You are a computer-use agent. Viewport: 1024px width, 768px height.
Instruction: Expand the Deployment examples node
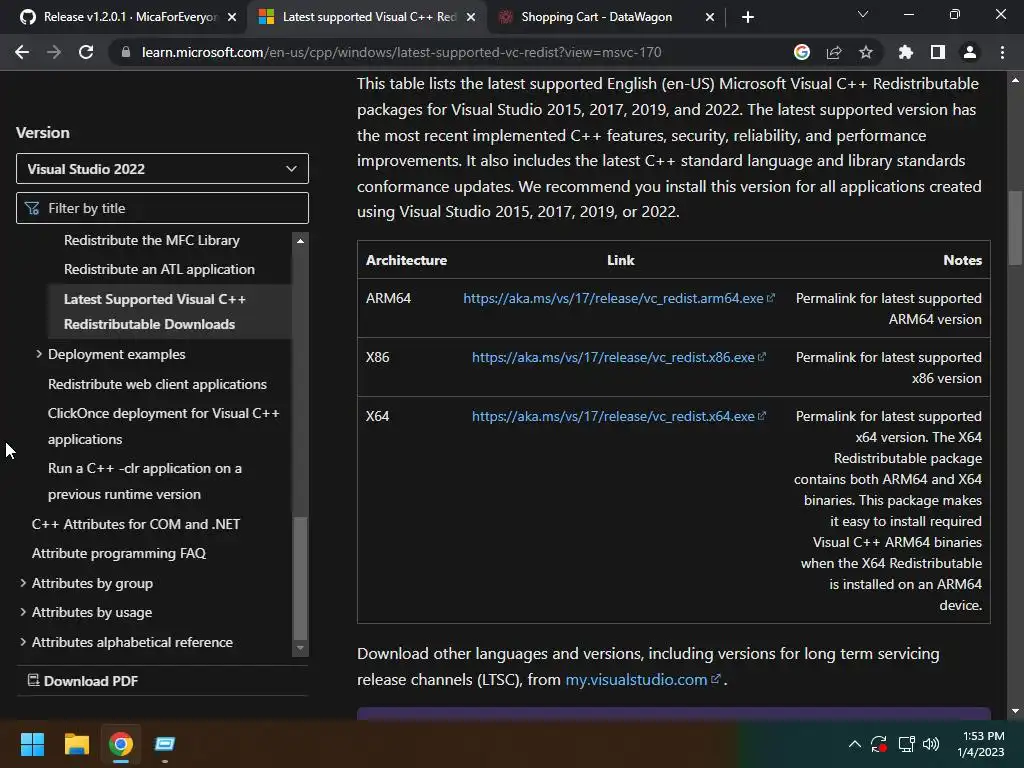(39, 354)
